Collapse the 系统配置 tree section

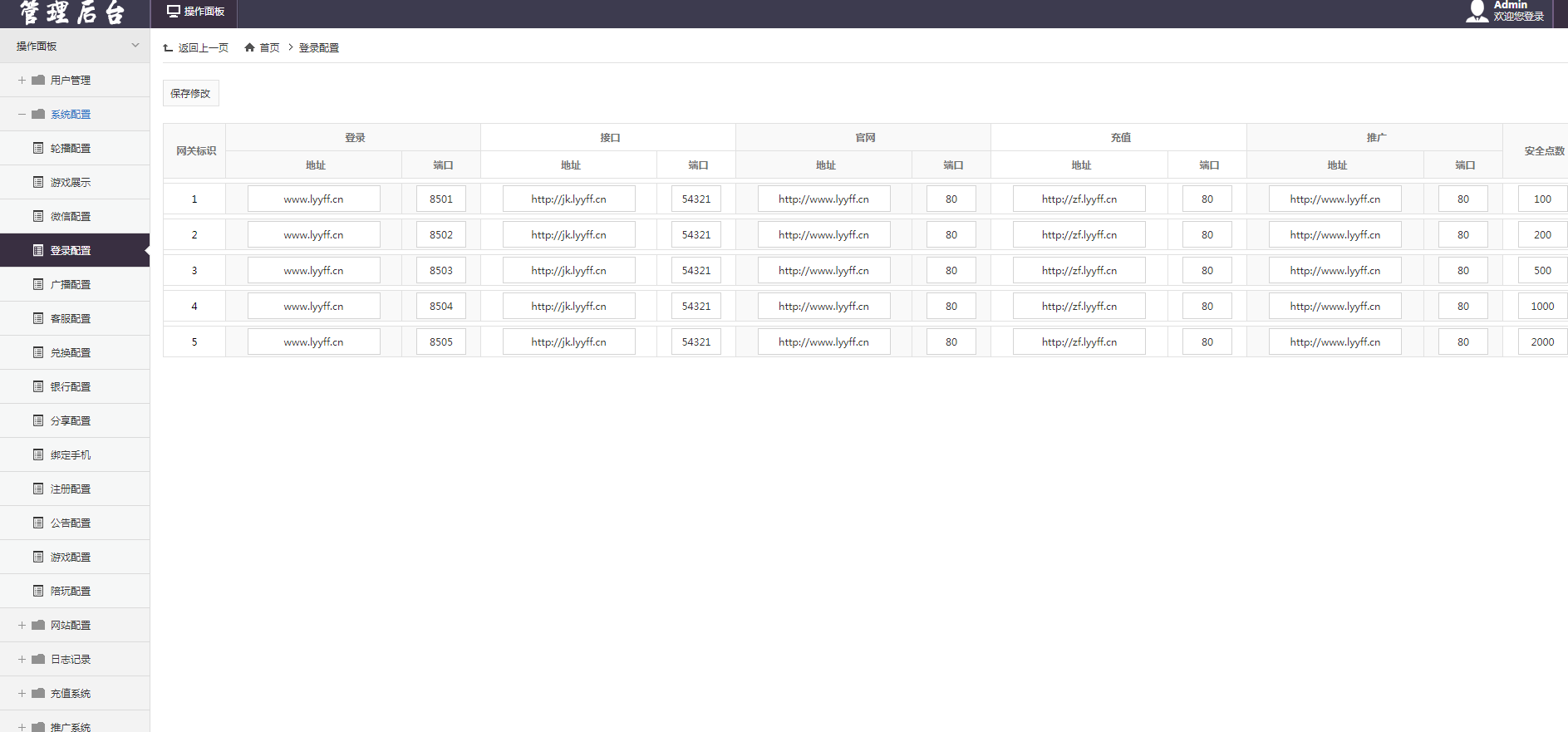point(22,114)
